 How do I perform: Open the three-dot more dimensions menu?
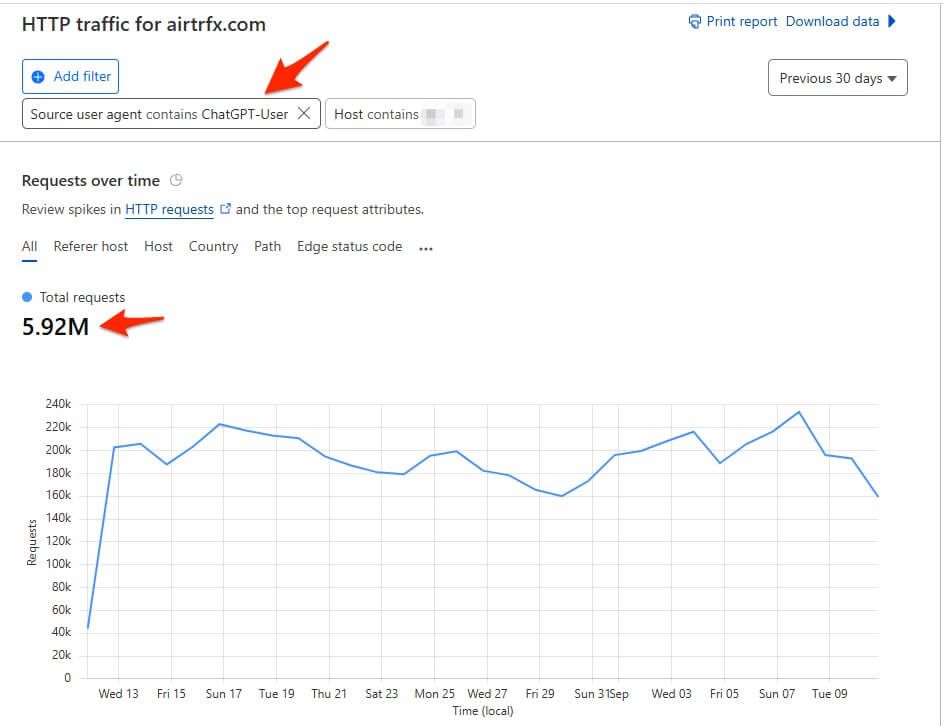click(426, 248)
